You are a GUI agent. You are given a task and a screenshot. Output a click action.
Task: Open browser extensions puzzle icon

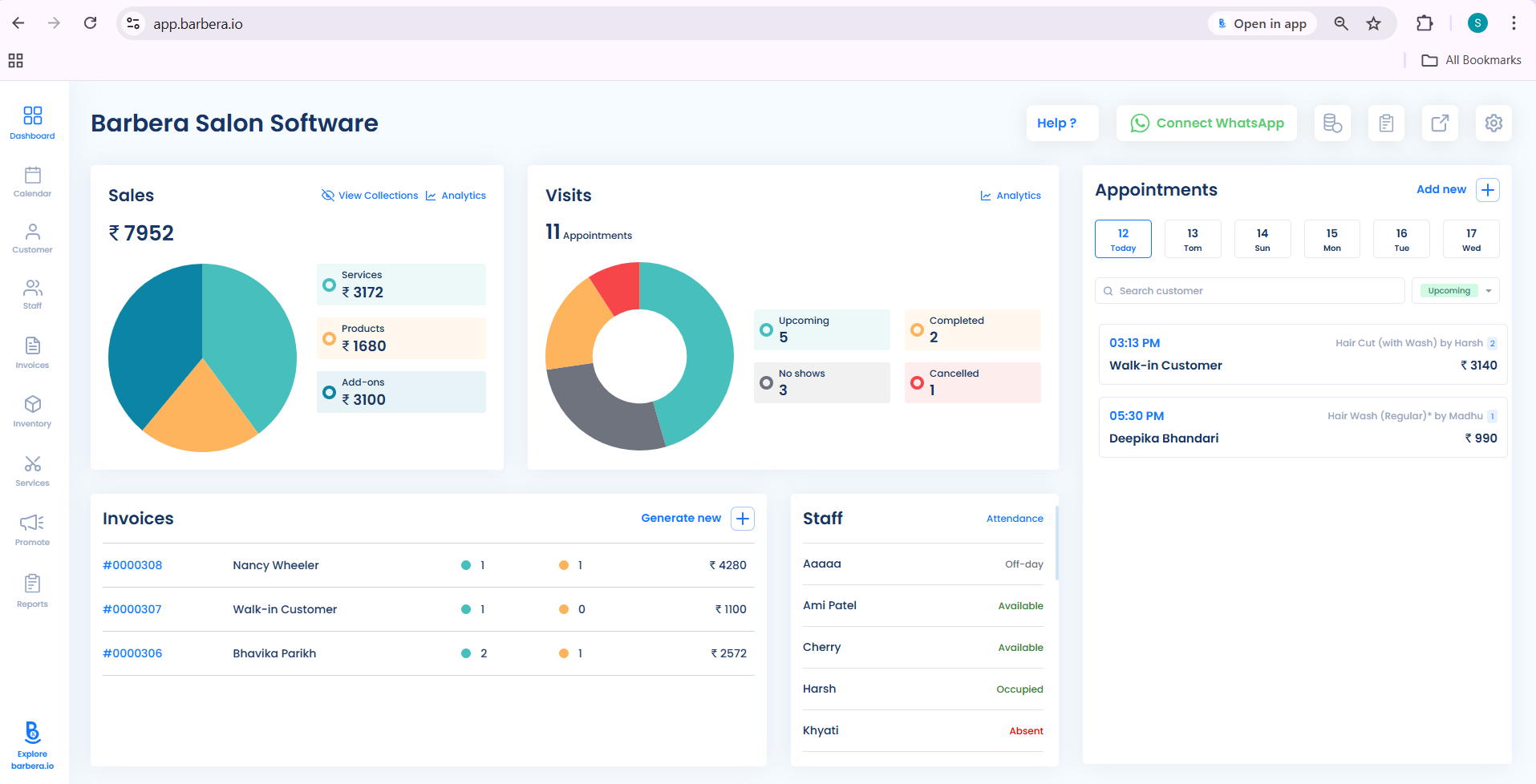point(1425,23)
